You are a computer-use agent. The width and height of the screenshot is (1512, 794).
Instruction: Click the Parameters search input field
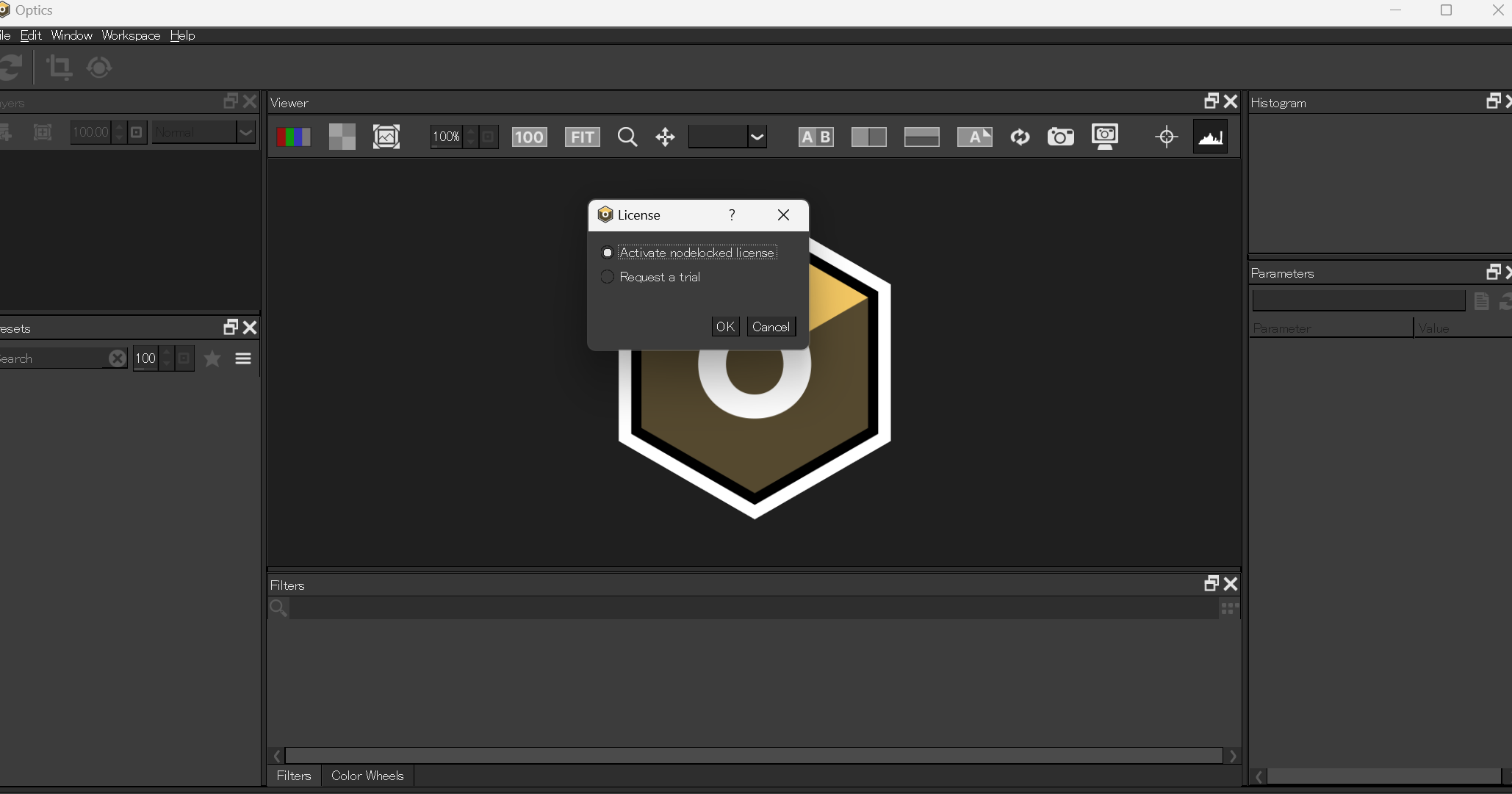pos(1358,301)
